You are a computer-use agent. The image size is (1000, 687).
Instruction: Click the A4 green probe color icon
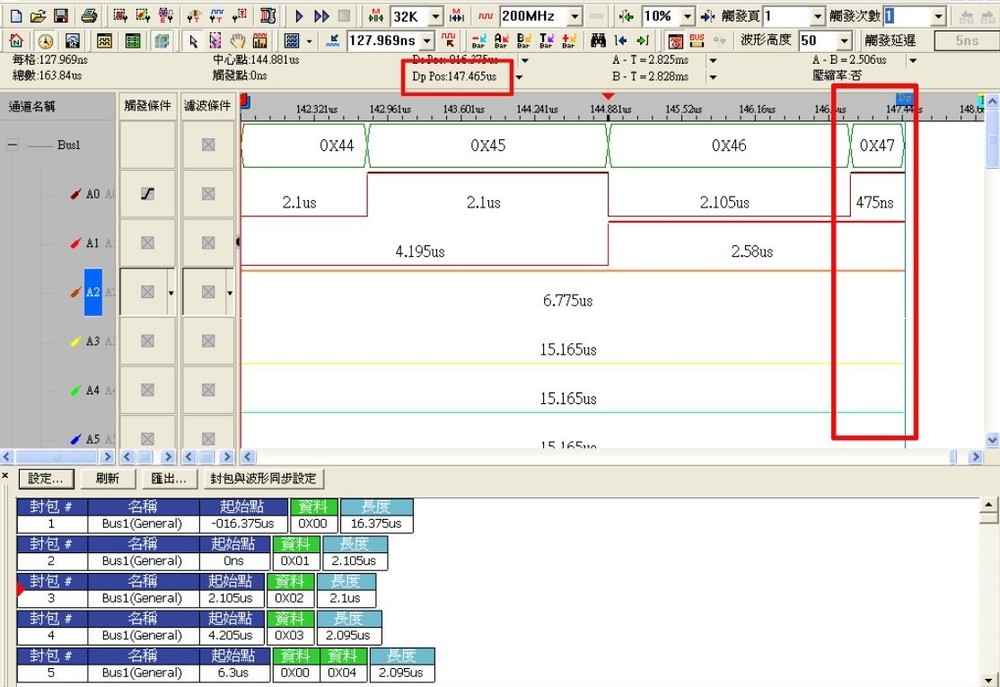(x=76, y=390)
